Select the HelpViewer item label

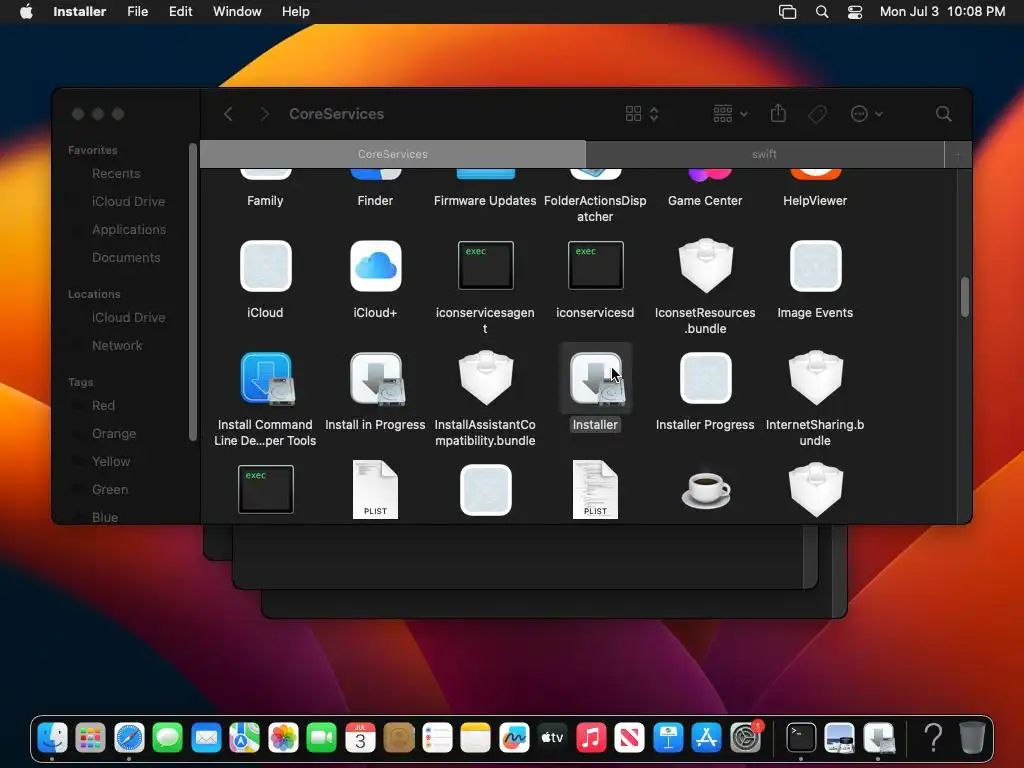(x=815, y=201)
